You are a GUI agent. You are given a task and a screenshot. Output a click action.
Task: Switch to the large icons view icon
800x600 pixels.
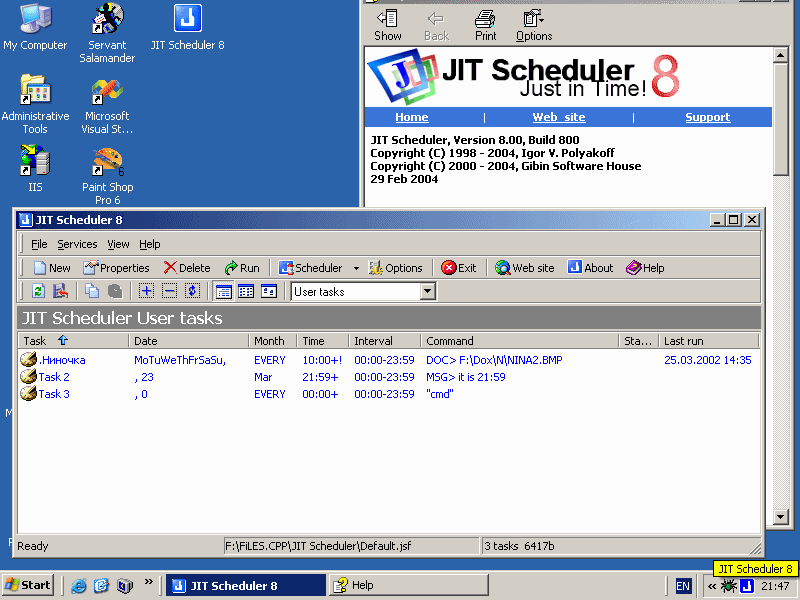click(269, 291)
